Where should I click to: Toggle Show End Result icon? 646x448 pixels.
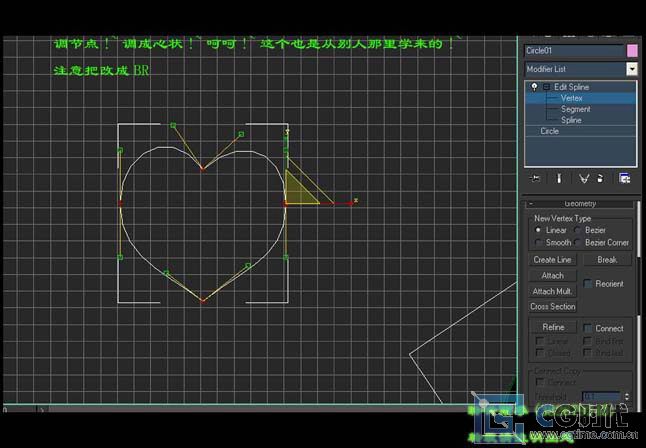(558, 178)
